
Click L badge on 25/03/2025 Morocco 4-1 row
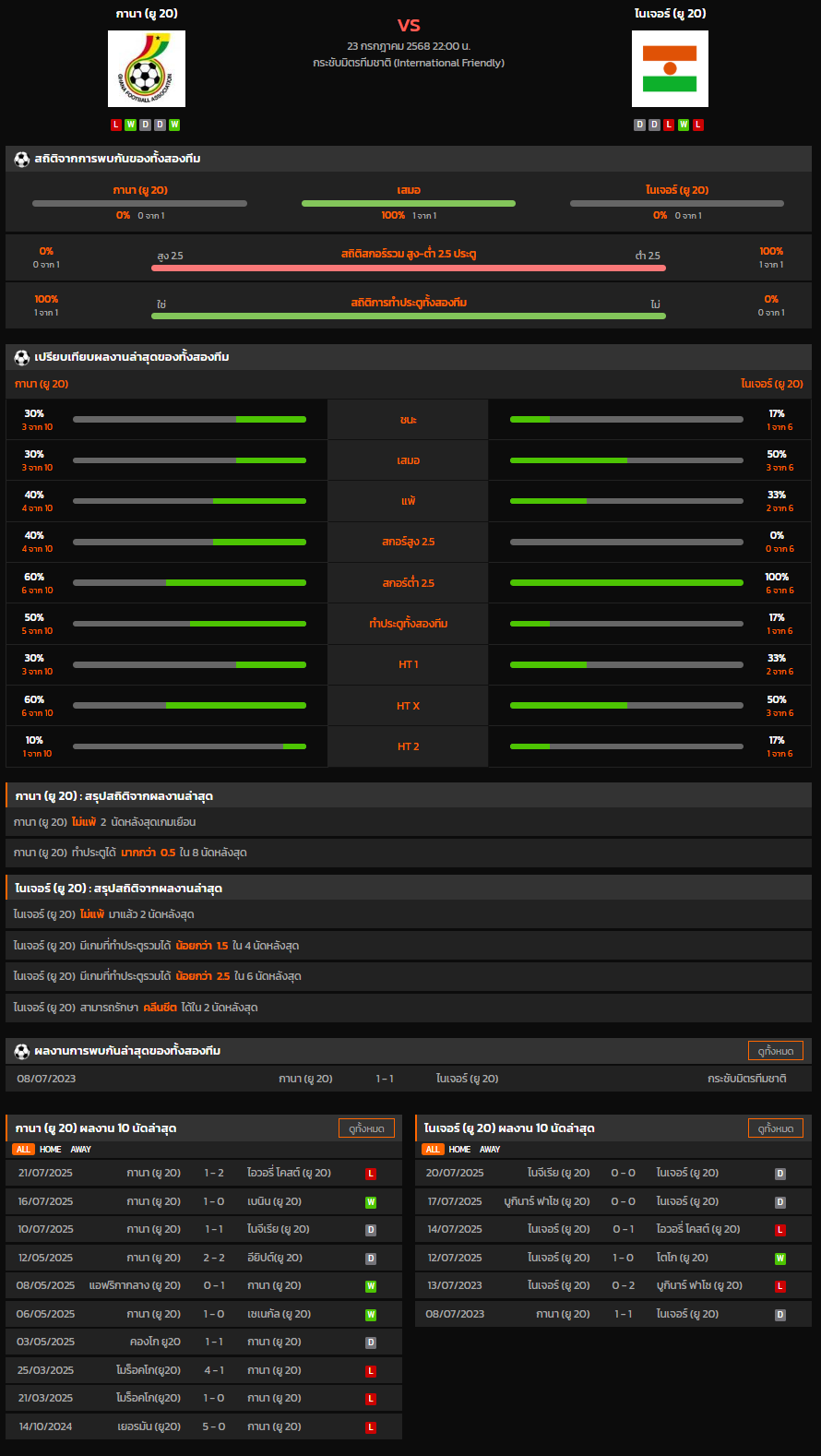371,1371
